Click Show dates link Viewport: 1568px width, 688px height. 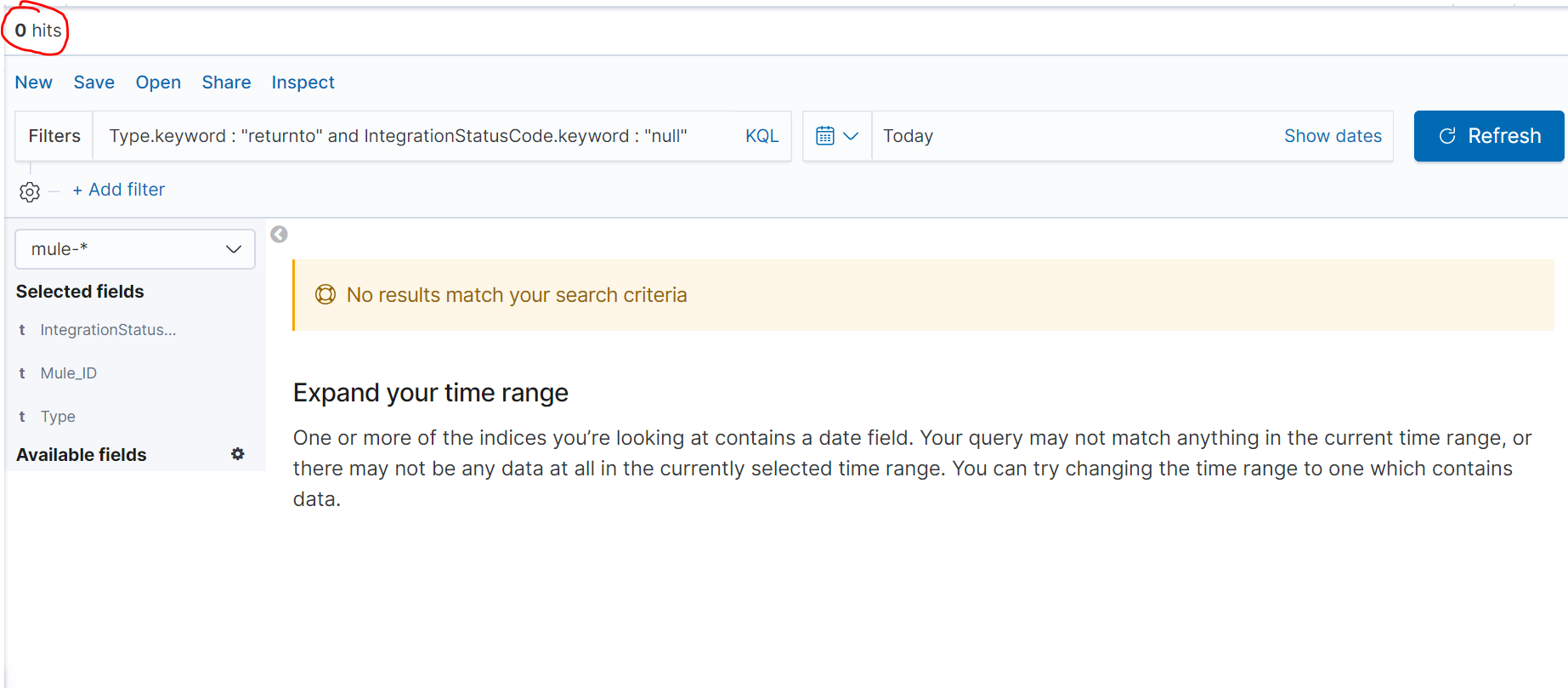1332,136
